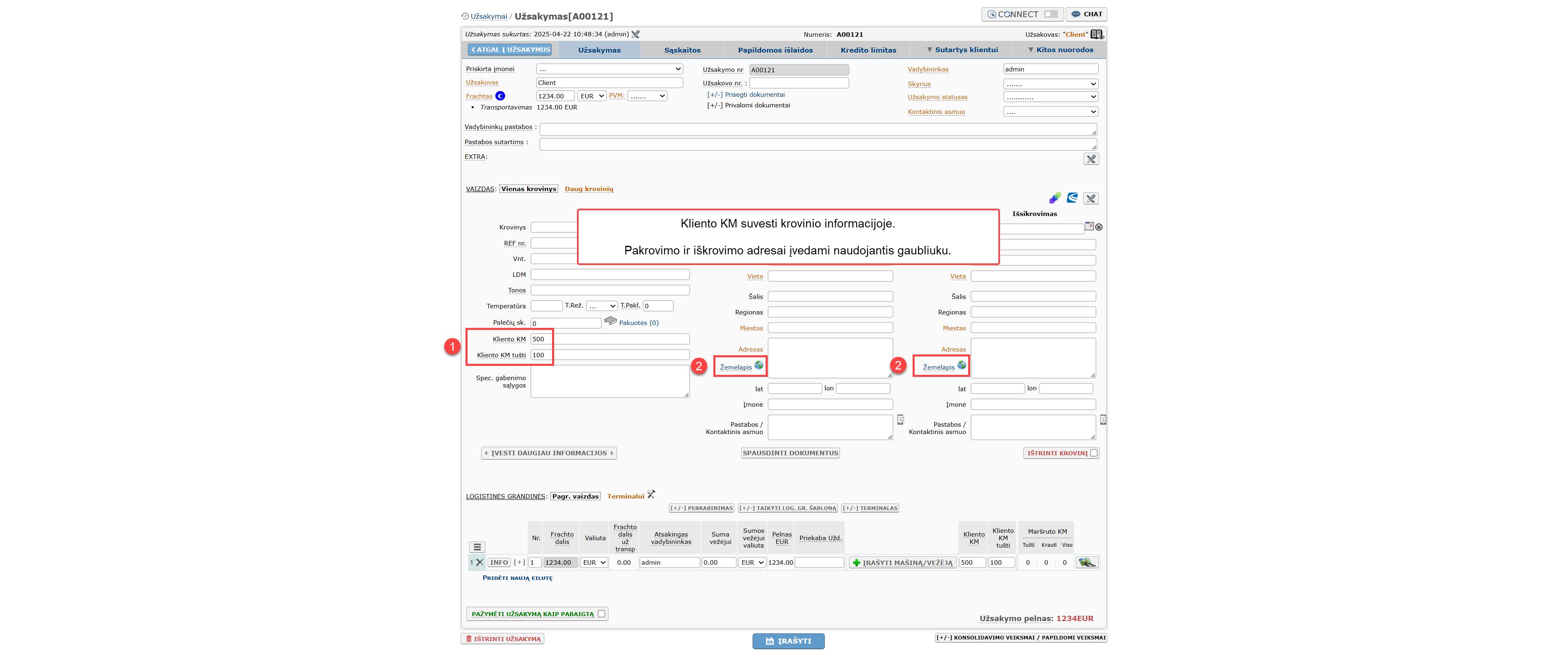Image resolution: width=1568 pixels, height=666 pixels.
Task: Focus the Kliento KM field showing 500
Action: [609, 339]
